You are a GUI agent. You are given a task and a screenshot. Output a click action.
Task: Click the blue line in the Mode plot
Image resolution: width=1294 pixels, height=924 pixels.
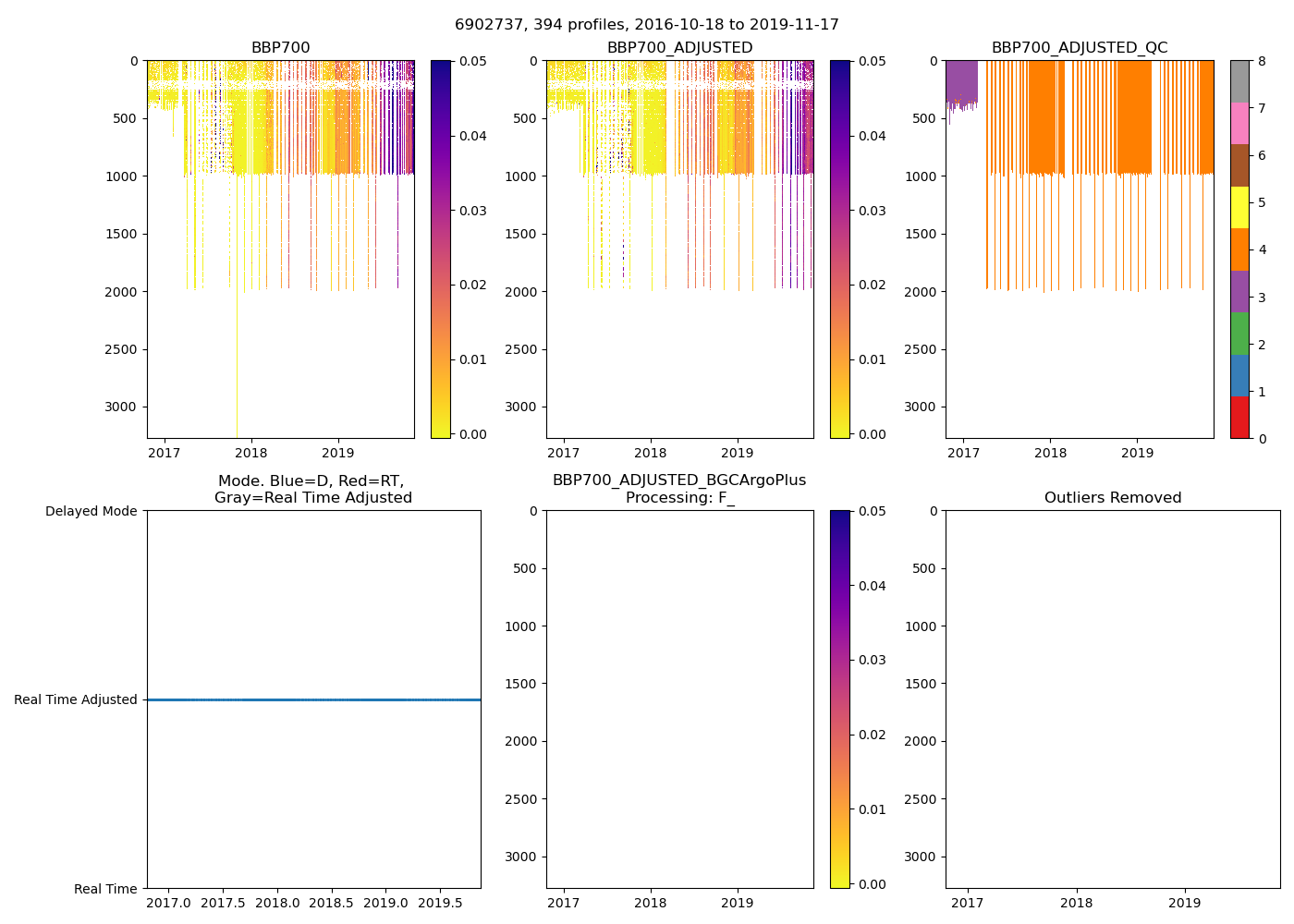[x=313, y=700]
